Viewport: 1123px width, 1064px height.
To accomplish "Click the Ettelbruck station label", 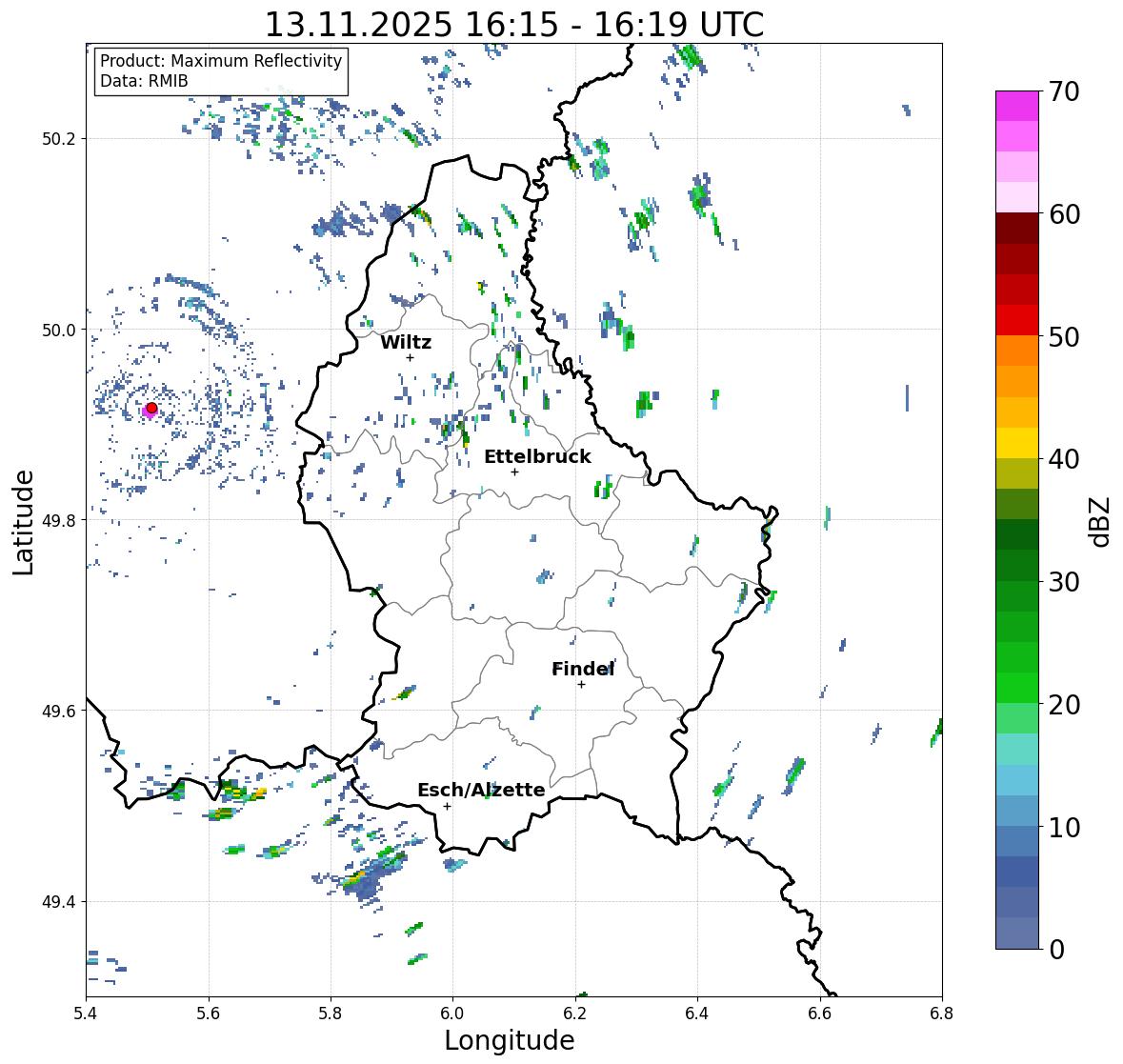I will [538, 456].
